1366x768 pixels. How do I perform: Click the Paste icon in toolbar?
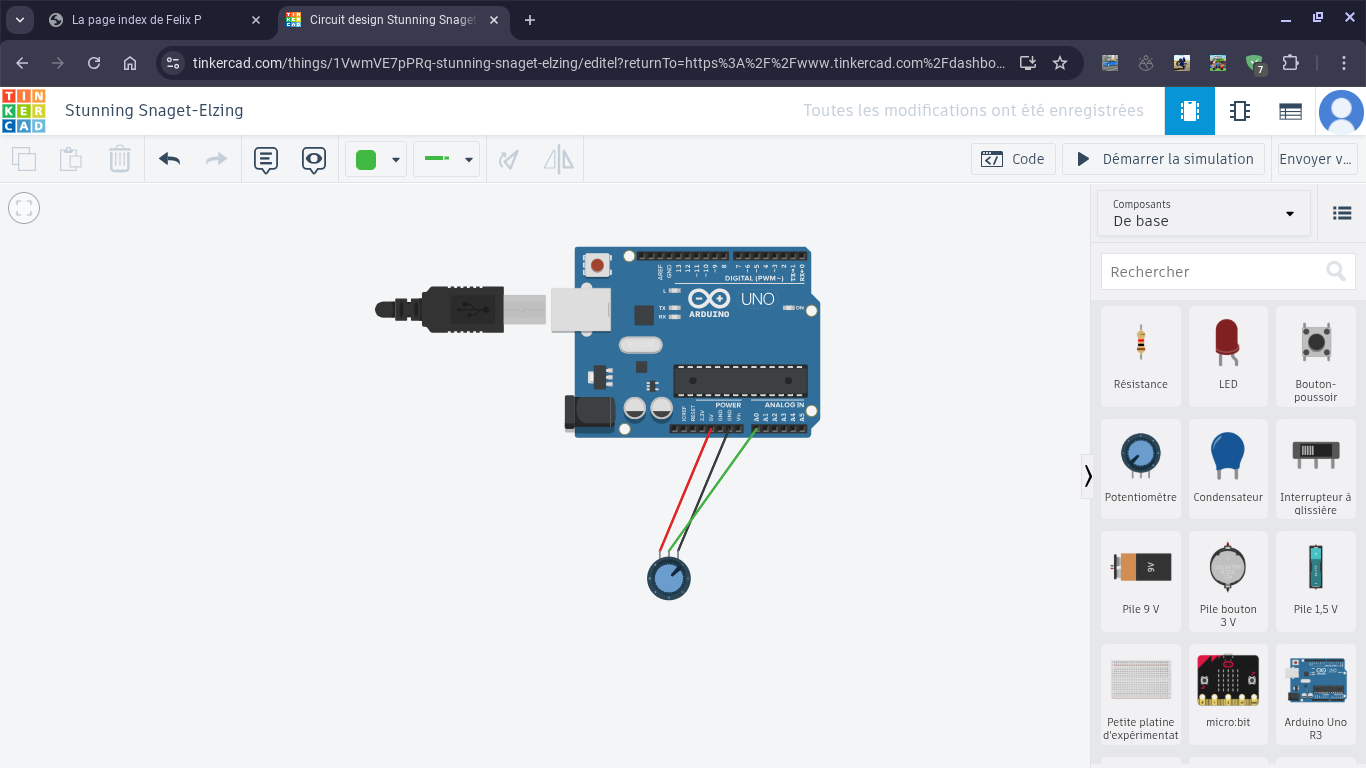(70, 159)
